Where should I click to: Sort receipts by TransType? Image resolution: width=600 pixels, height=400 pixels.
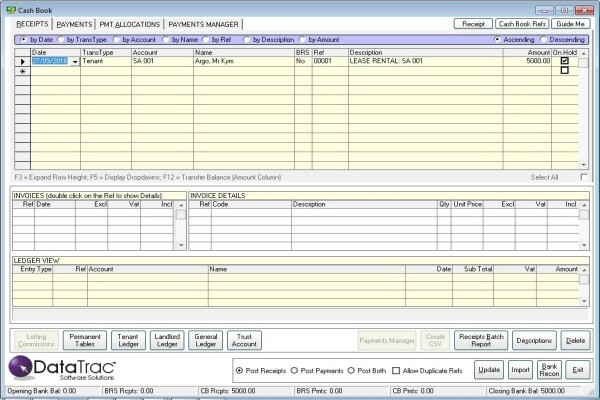click(60, 39)
